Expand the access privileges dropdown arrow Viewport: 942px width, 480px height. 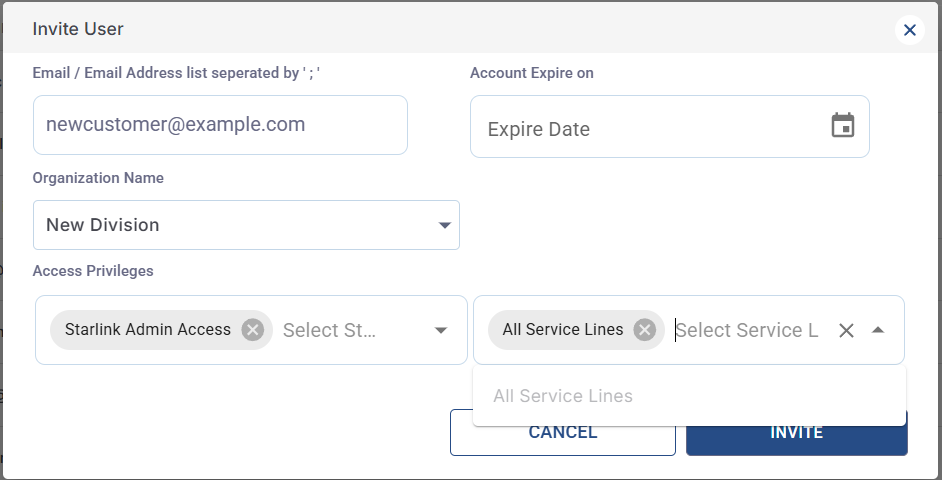[440, 330]
